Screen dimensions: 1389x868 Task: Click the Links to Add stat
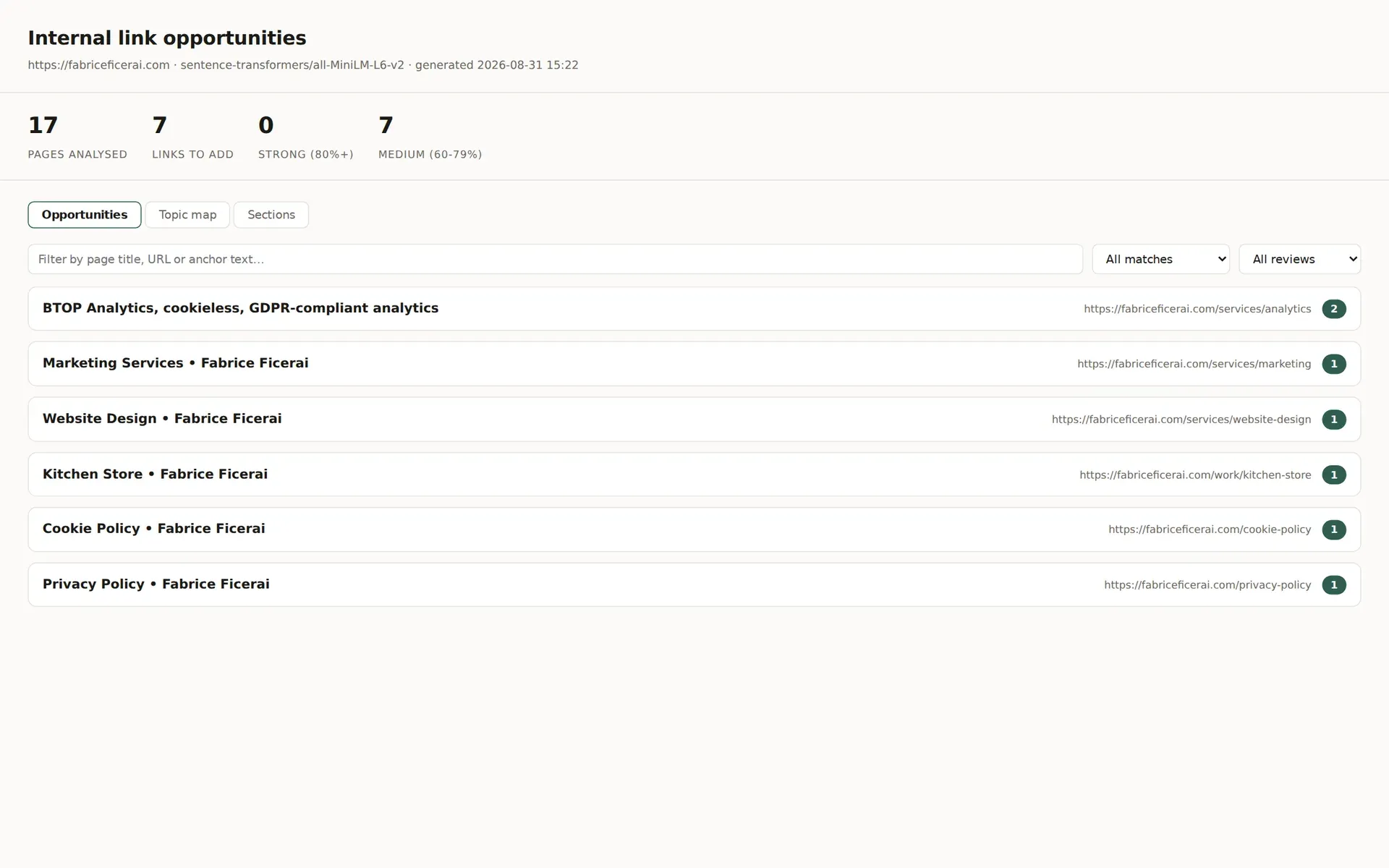[x=192, y=137]
